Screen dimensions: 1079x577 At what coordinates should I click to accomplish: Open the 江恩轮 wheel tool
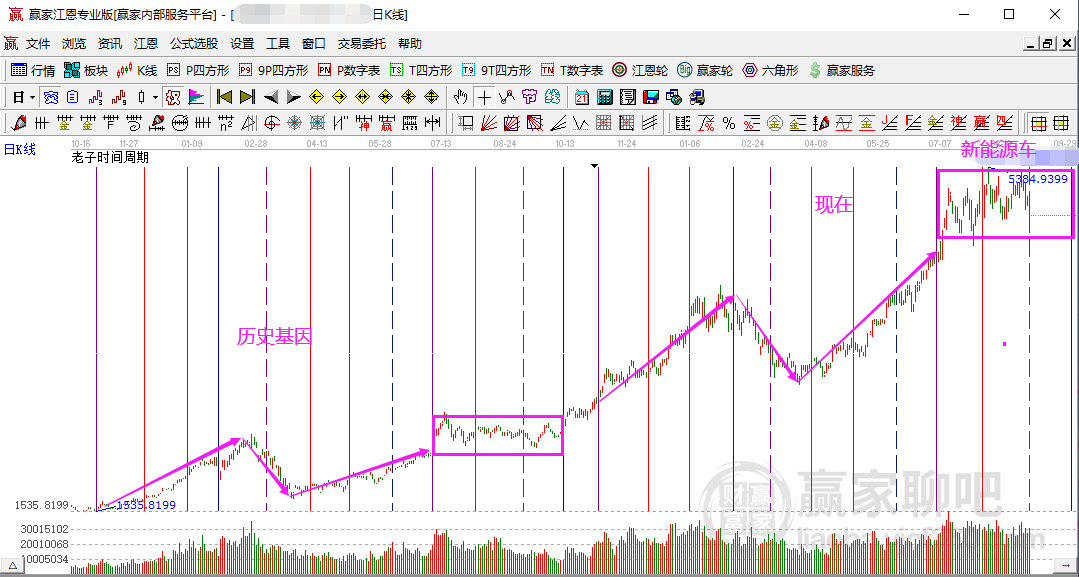coord(640,70)
